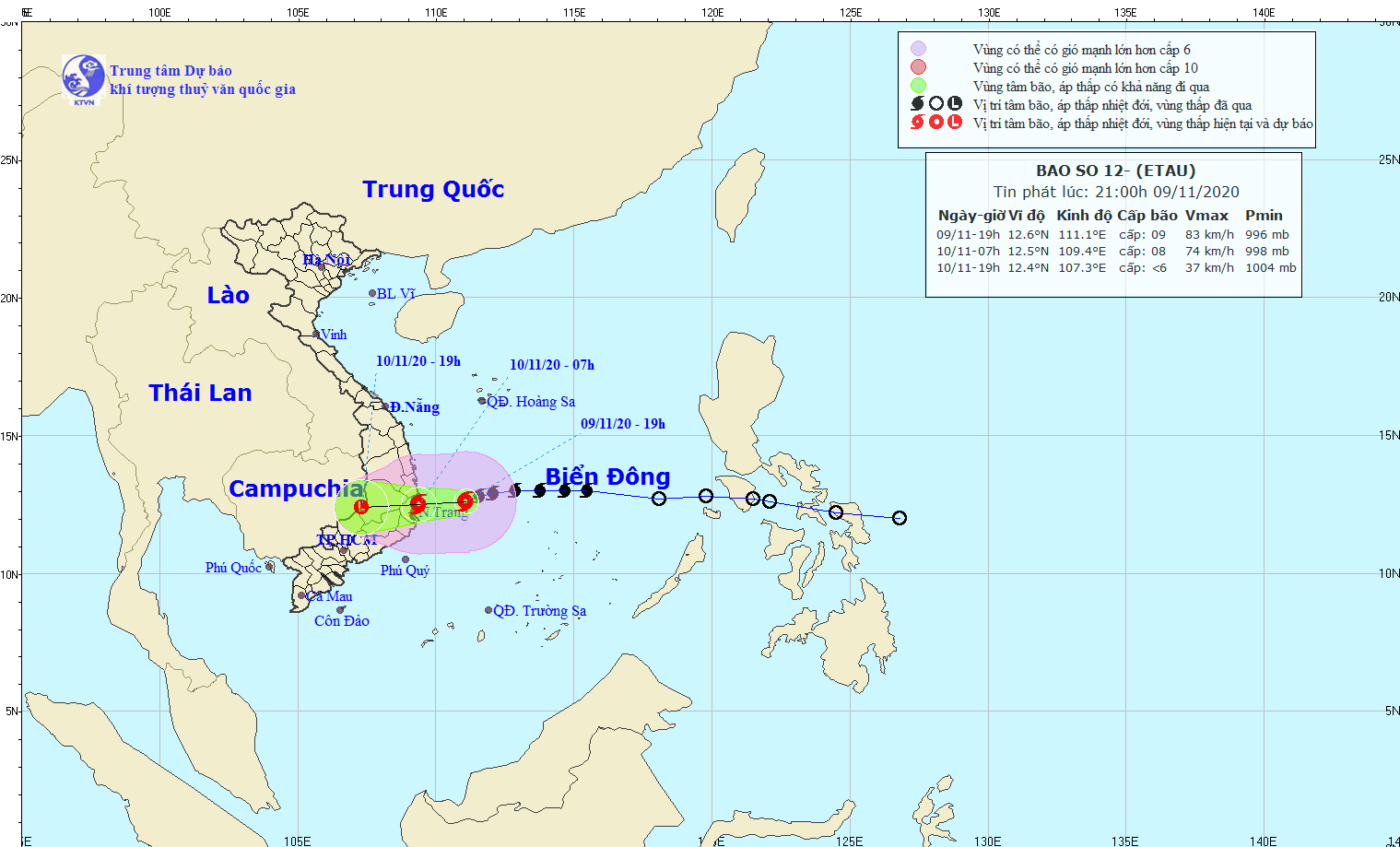This screenshot has width=1400, height=847.
Task: Click the 'Biển Đông' sea label
Action: click(607, 476)
